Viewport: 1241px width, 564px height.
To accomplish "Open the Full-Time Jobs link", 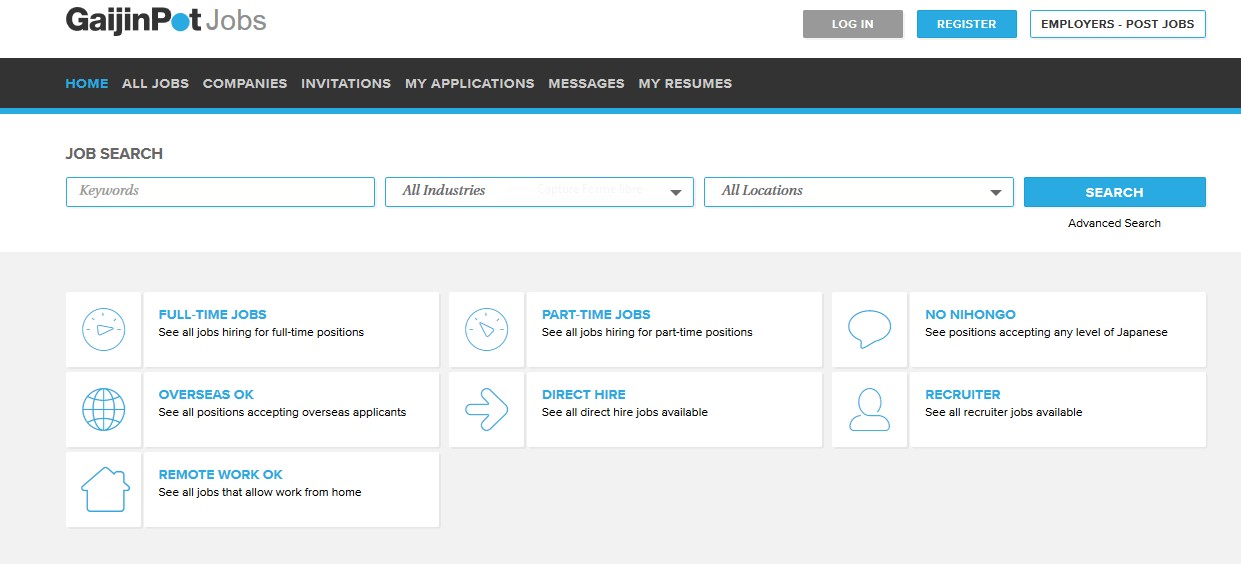I will click(213, 314).
